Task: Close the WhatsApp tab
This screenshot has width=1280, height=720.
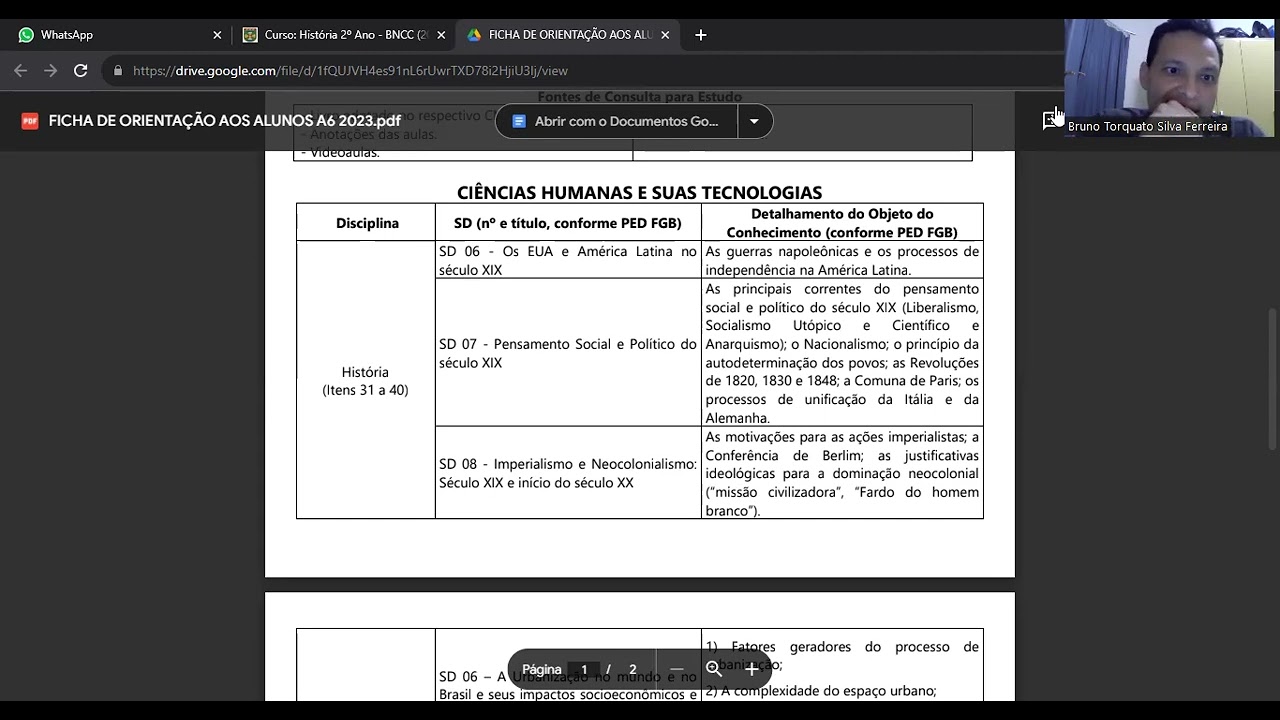Action: point(217,35)
